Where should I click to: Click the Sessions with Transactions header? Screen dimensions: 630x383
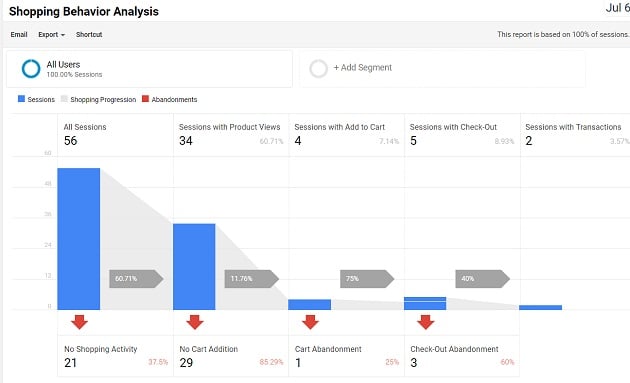pos(573,127)
